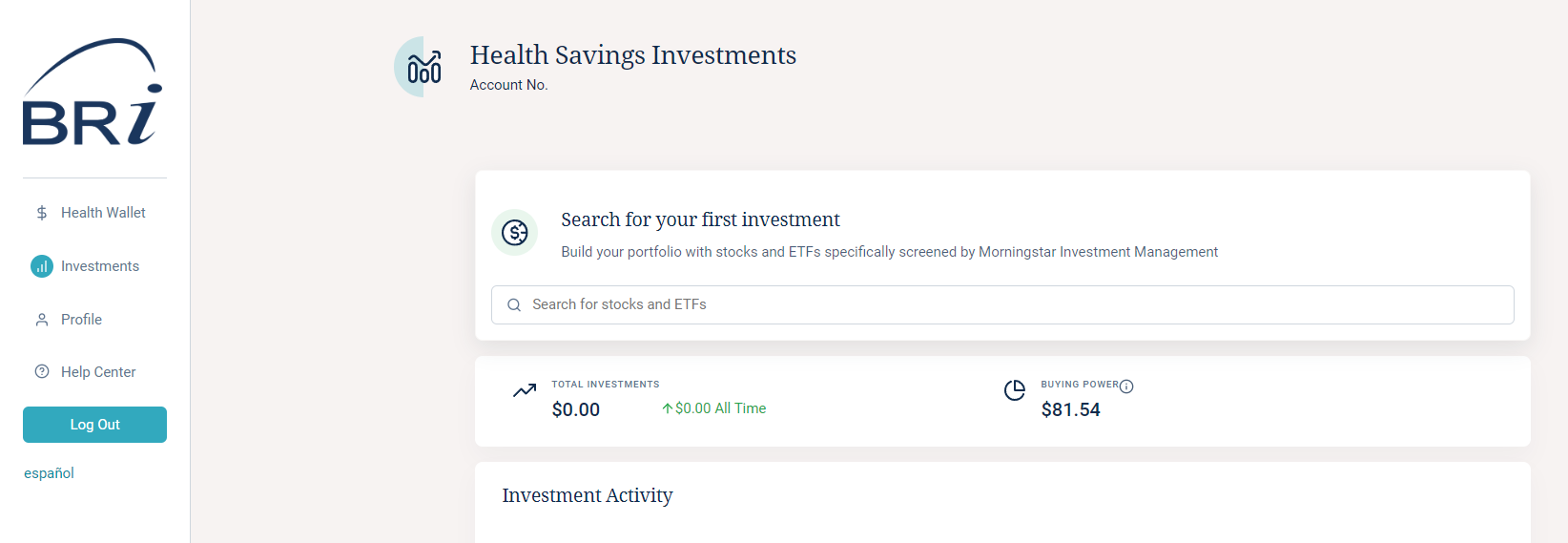Click the Investment Activity heading
This screenshot has width=1568, height=543.
click(x=588, y=495)
